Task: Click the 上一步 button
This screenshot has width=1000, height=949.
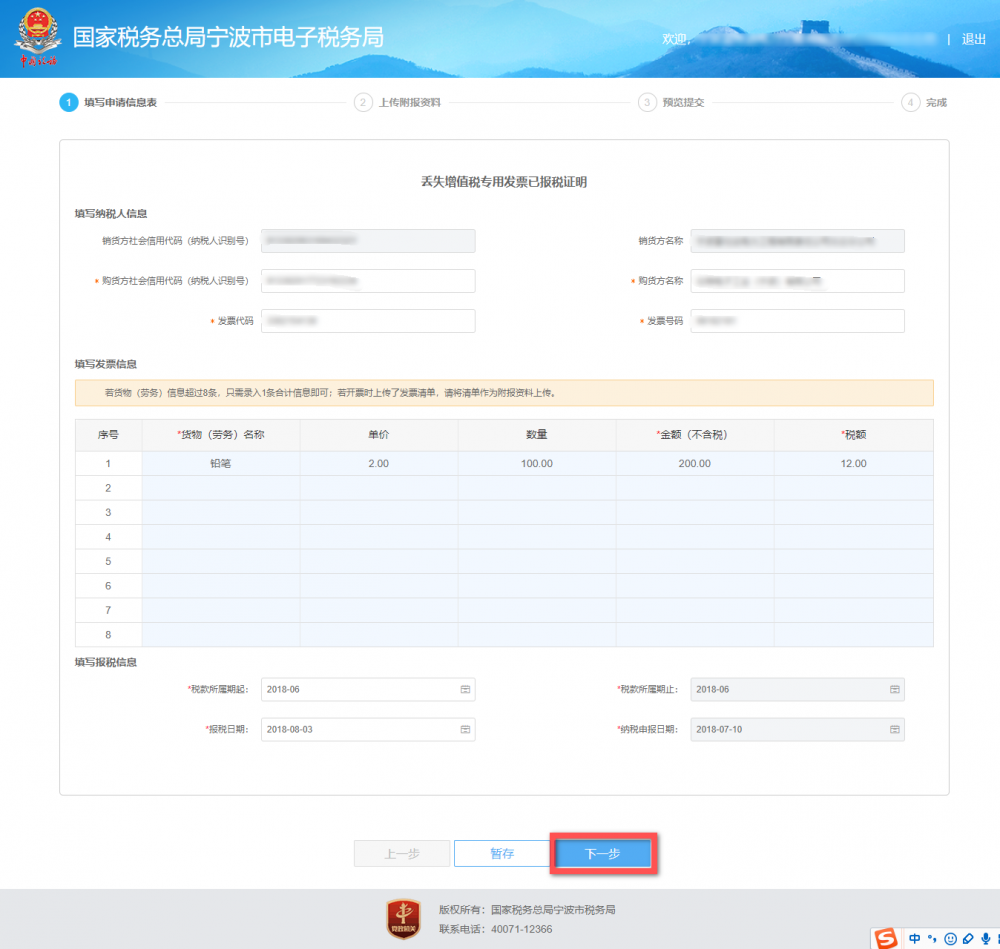Action: (x=401, y=853)
